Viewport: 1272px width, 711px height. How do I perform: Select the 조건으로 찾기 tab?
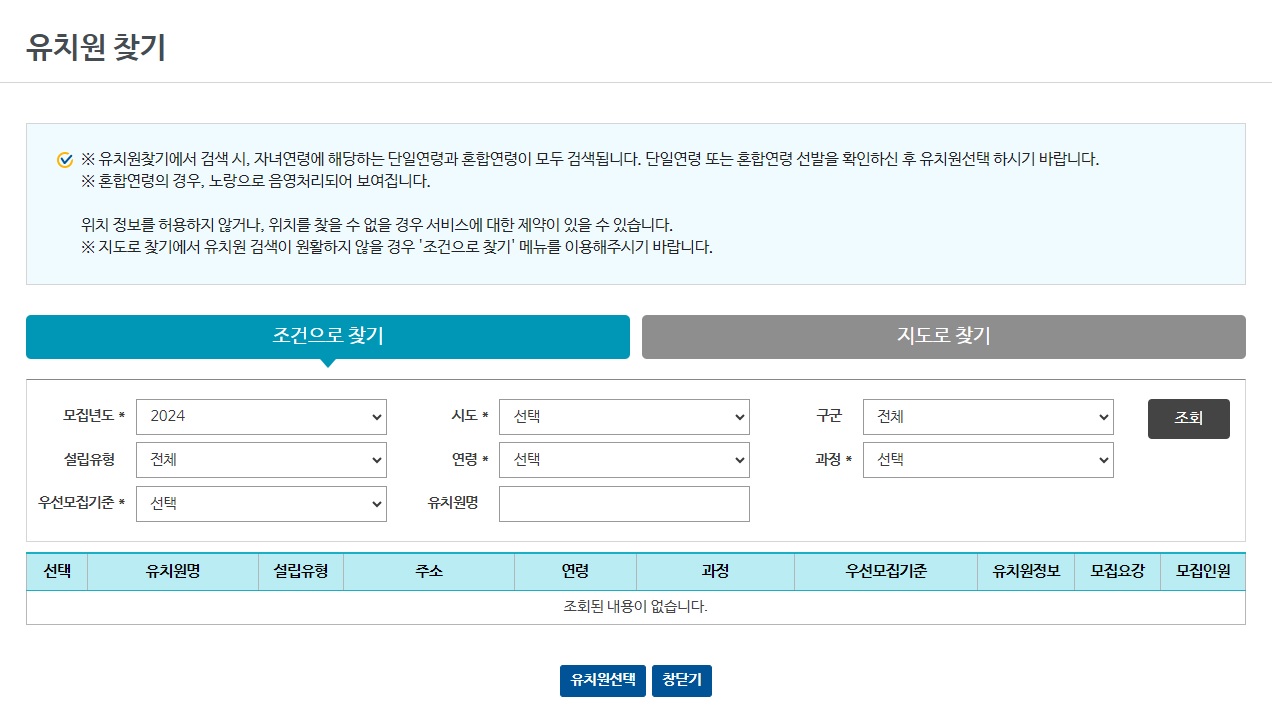click(326, 337)
